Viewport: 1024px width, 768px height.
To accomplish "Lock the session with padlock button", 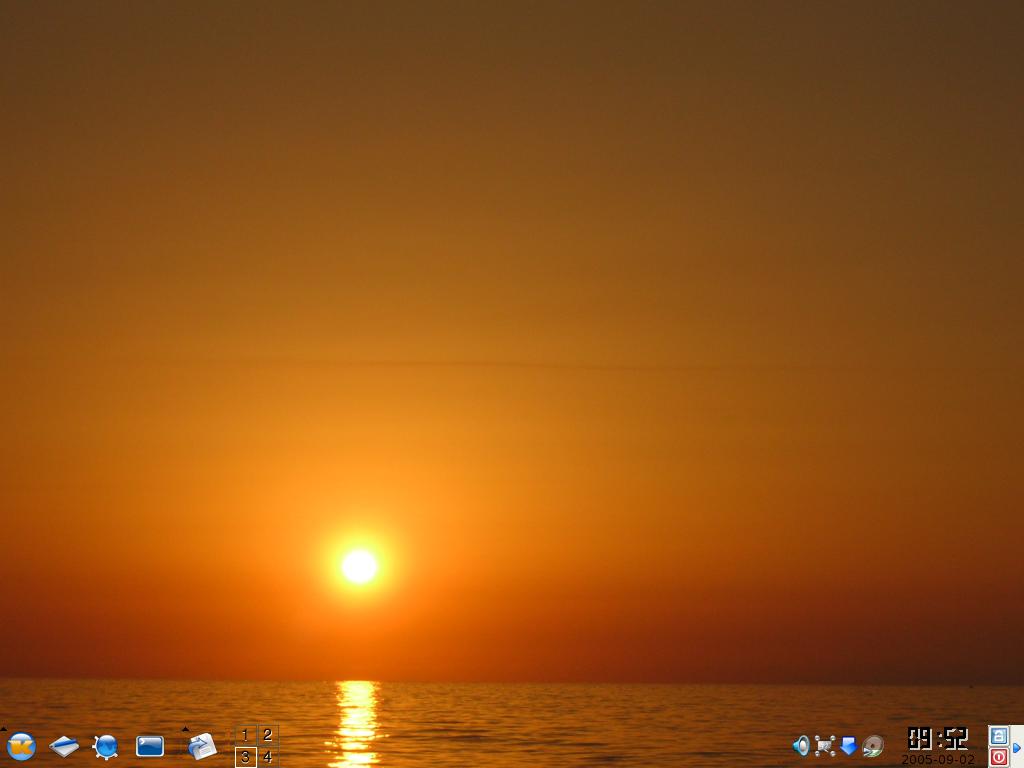I will pyautogui.click(x=999, y=735).
